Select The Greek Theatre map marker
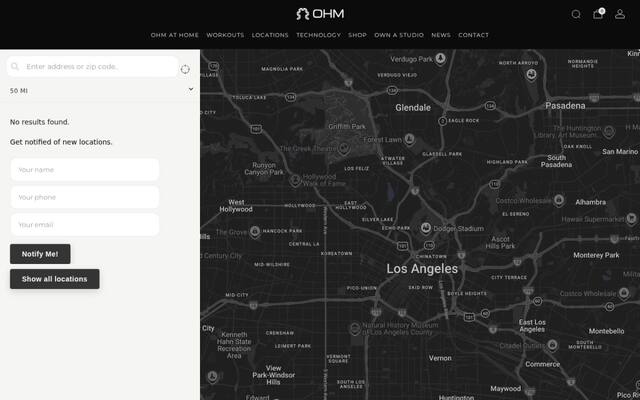Image resolution: width=640 pixels, height=400 pixels. (x=344, y=149)
